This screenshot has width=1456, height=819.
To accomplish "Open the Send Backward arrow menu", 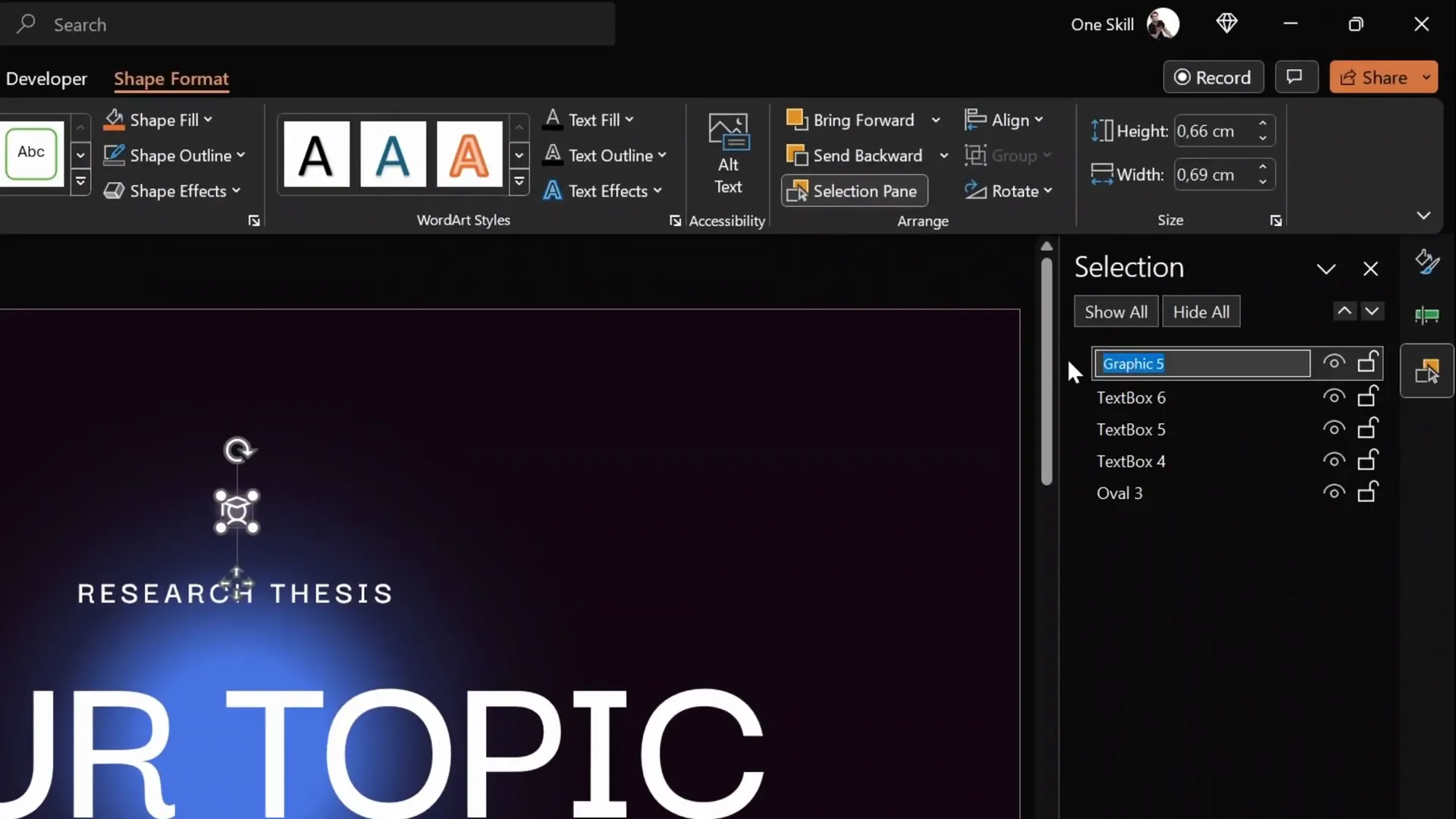I will coord(943,155).
